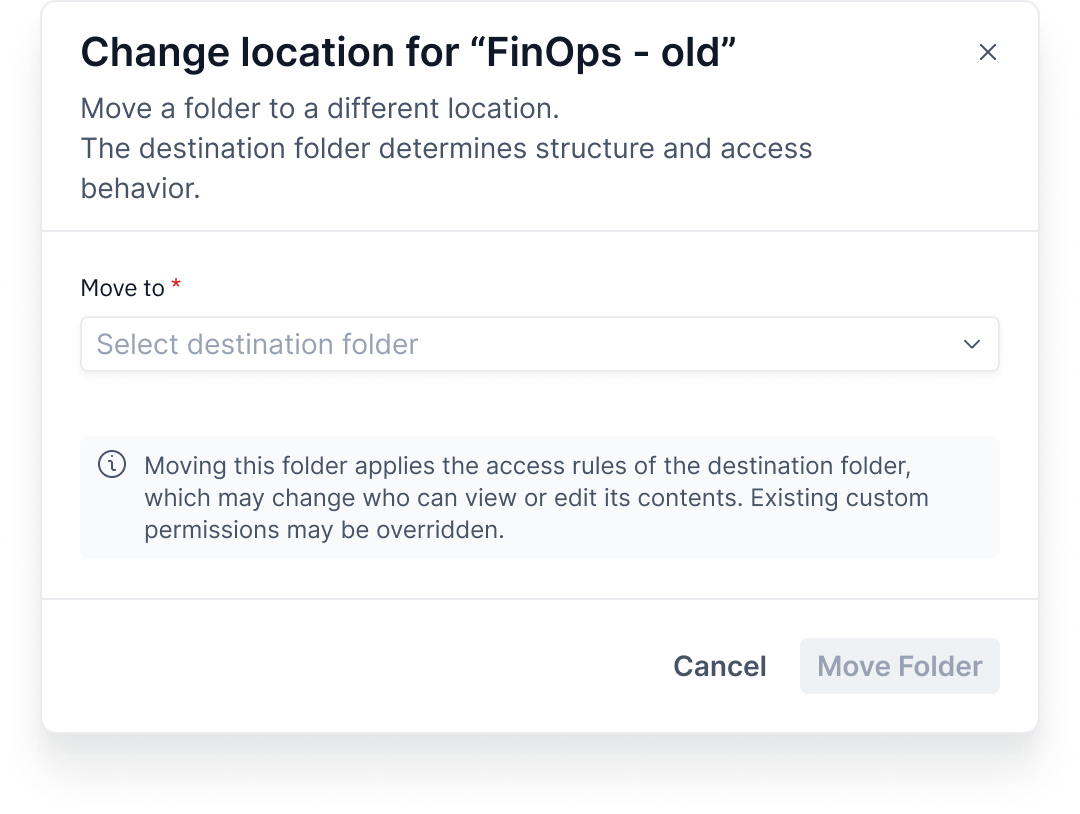Click the 'destination folder determines structure' sentence
Viewport: 1080px width, 814px height.
(x=446, y=149)
